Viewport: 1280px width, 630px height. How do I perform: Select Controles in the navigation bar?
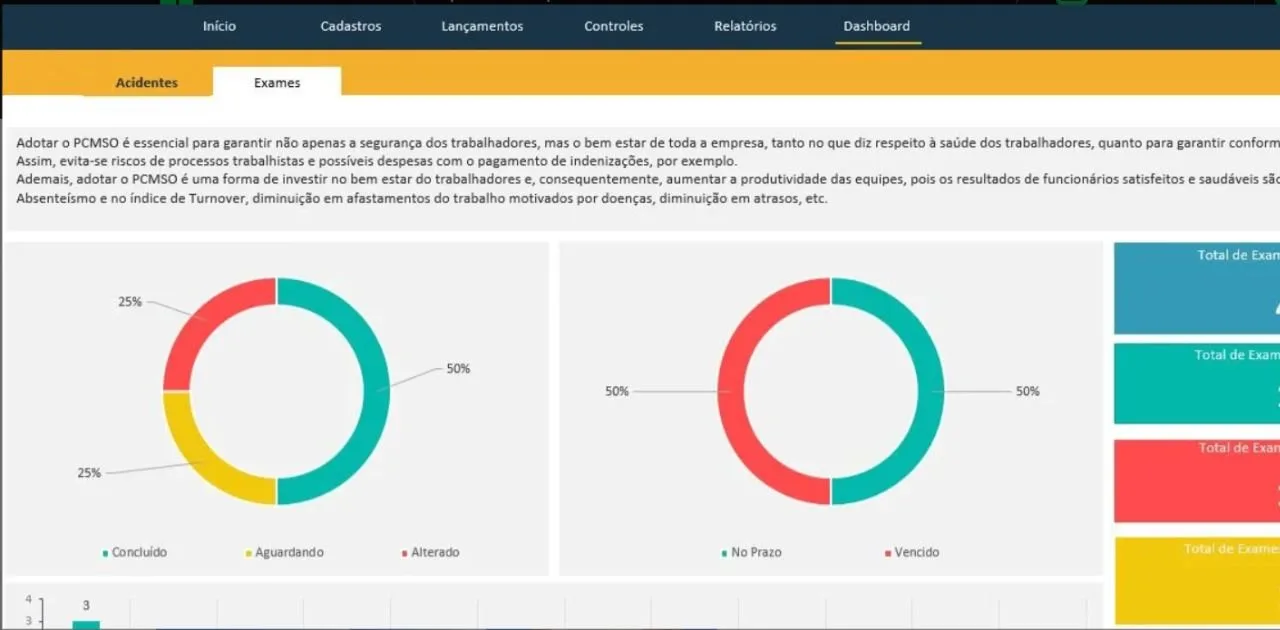tap(613, 26)
